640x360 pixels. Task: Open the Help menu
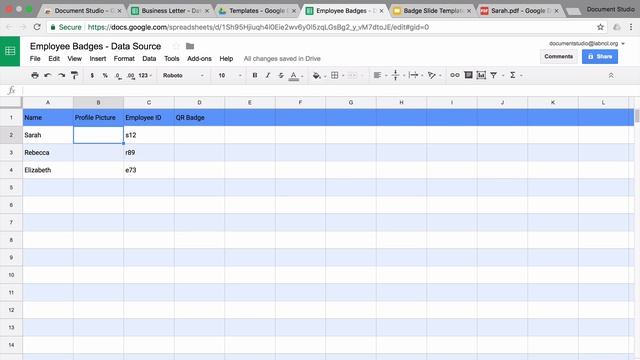click(x=226, y=58)
